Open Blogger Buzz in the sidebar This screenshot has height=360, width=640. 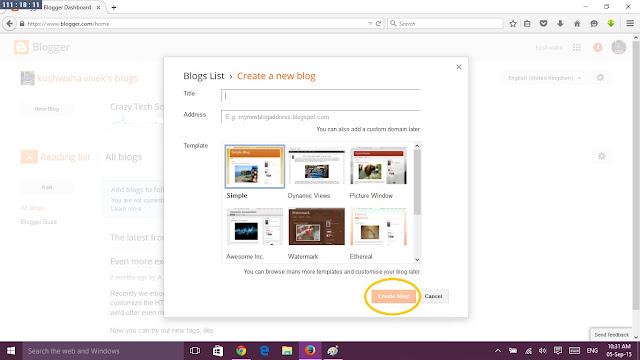pyautogui.click(x=38, y=222)
